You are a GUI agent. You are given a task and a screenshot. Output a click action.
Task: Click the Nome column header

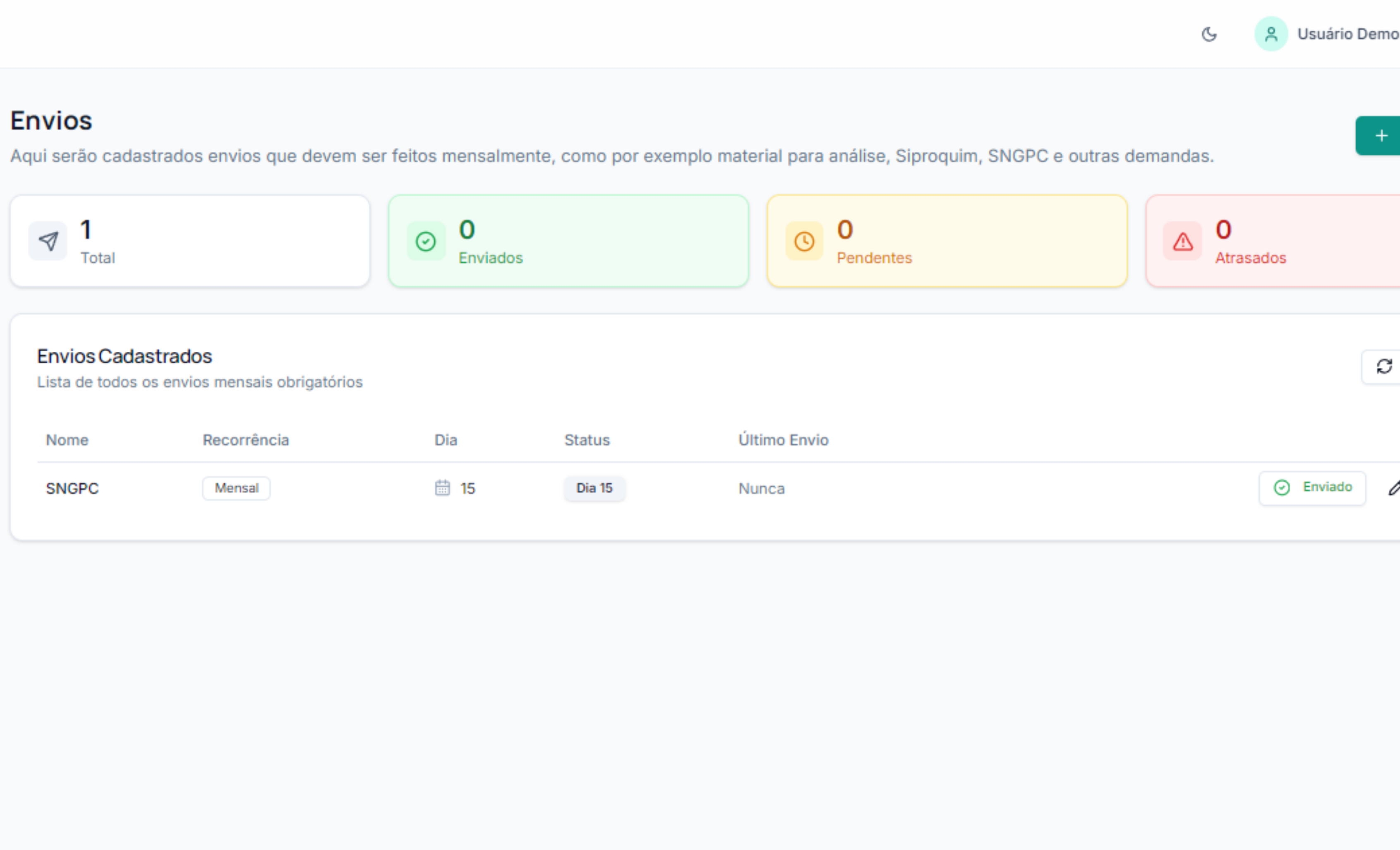pos(67,440)
